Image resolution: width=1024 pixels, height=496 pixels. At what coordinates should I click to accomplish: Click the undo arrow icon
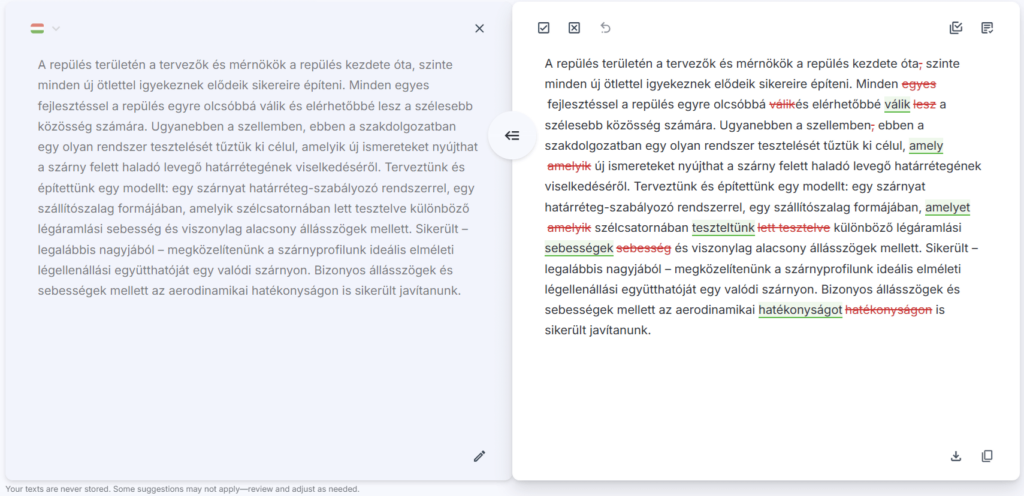(605, 28)
